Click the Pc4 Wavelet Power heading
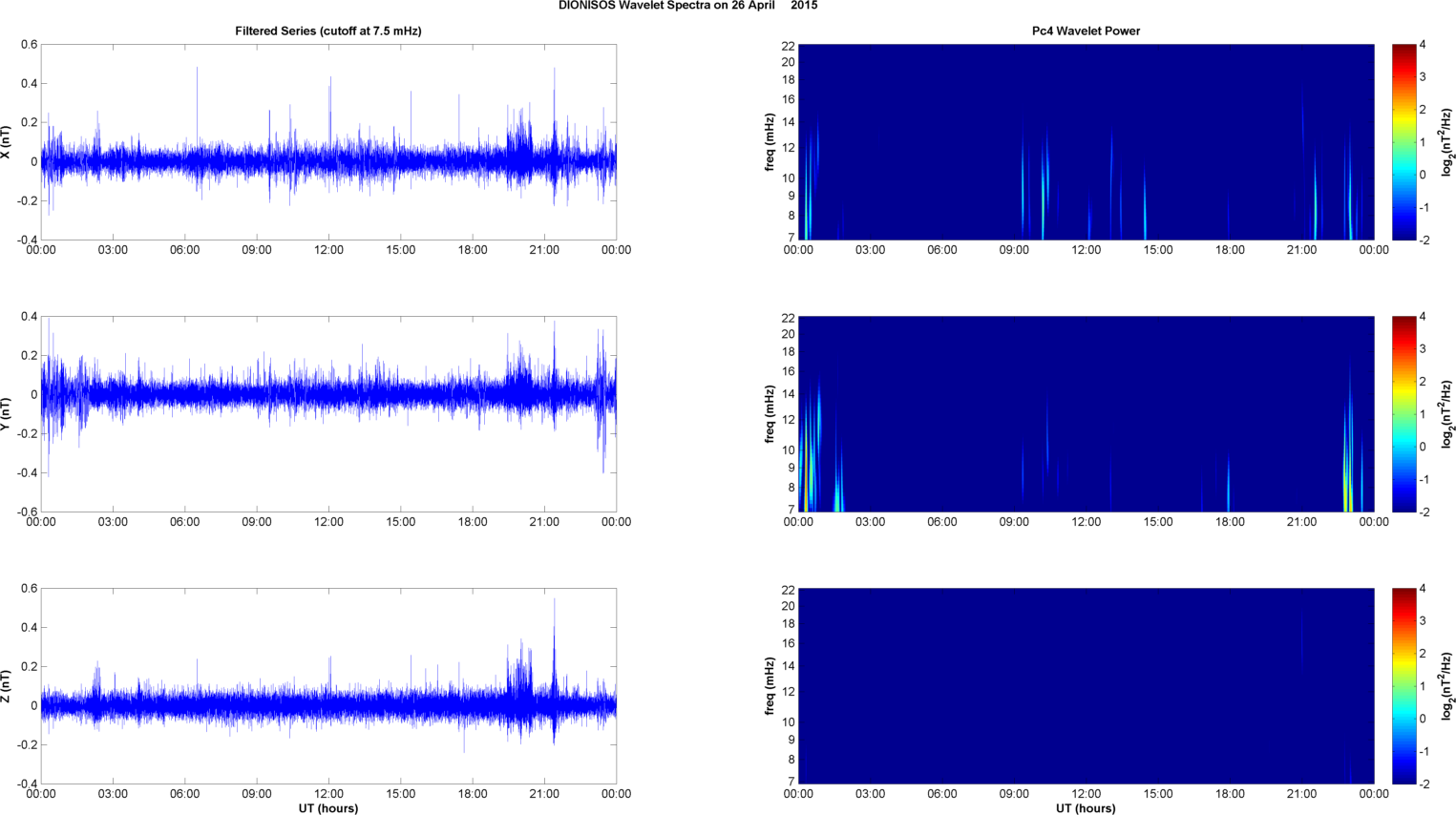 tap(1086, 31)
